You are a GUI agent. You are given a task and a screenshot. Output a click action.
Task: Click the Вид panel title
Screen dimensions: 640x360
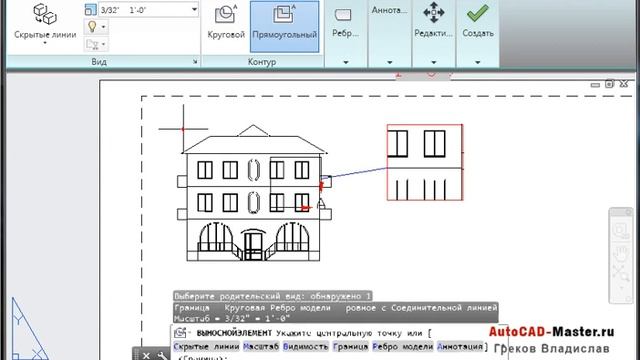(x=99, y=62)
